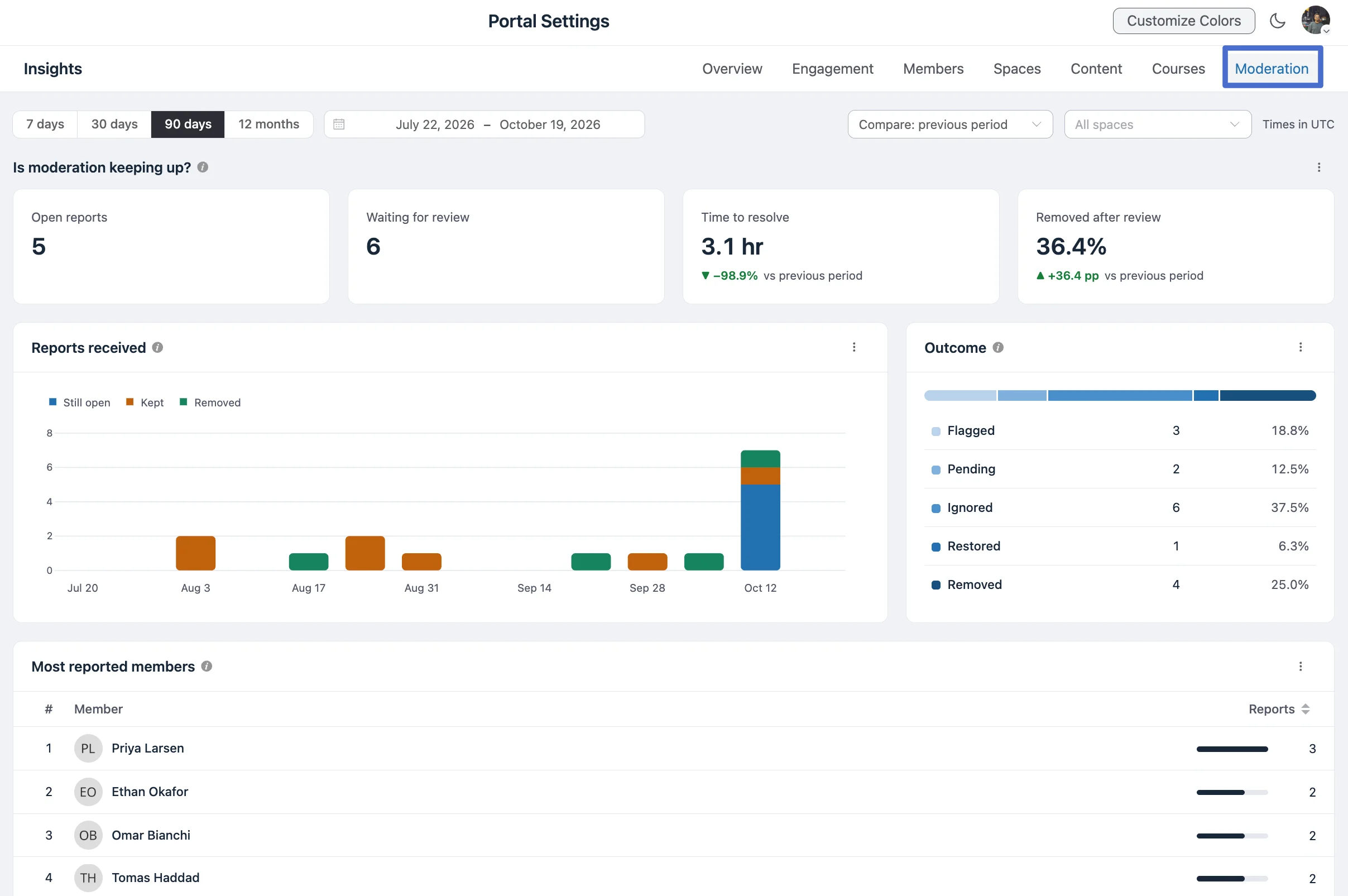
Task: Select the 7 days range
Action: pyautogui.click(x=45, y=124)
